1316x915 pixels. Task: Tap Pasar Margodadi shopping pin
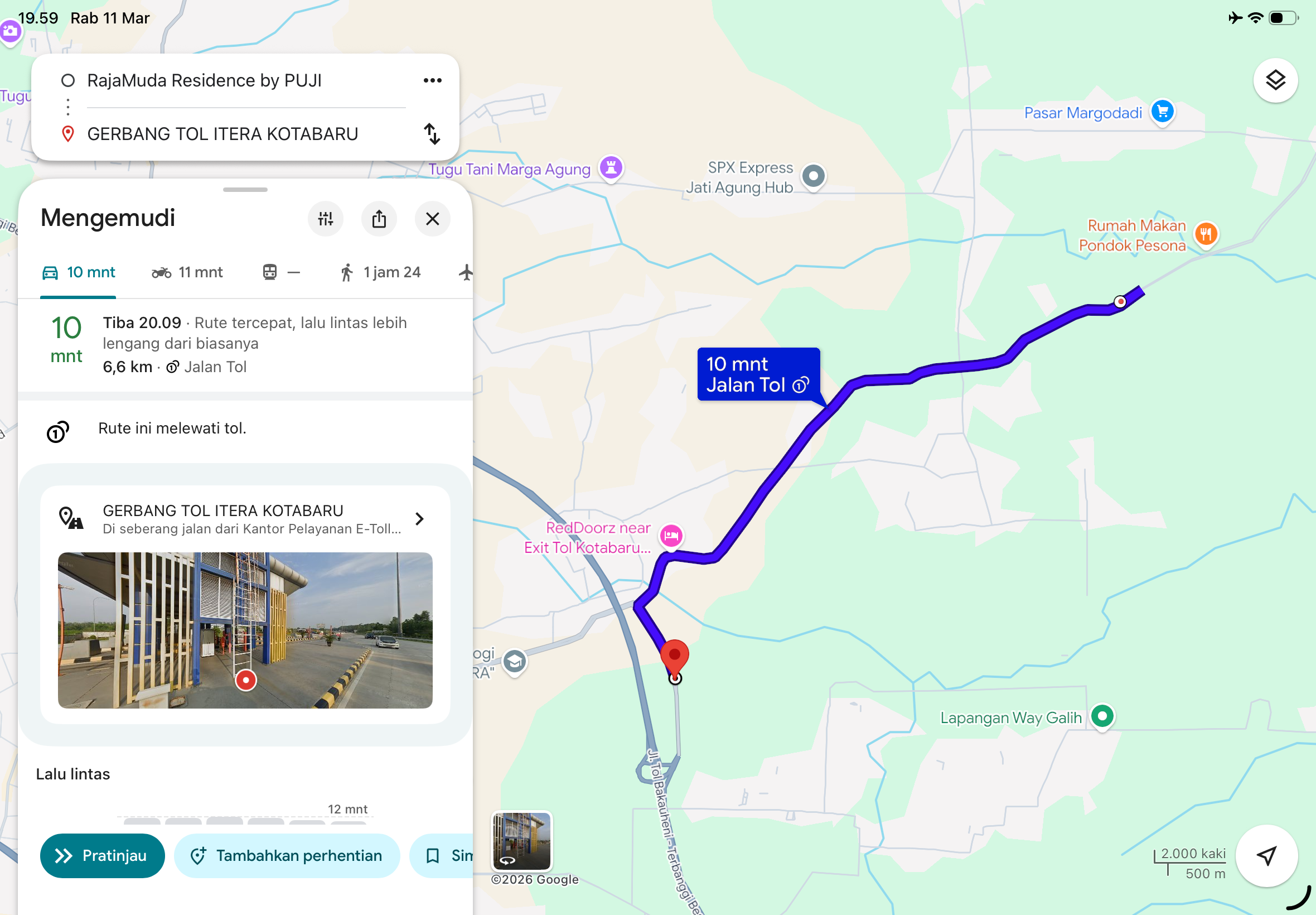click(x=1163, y=112)
